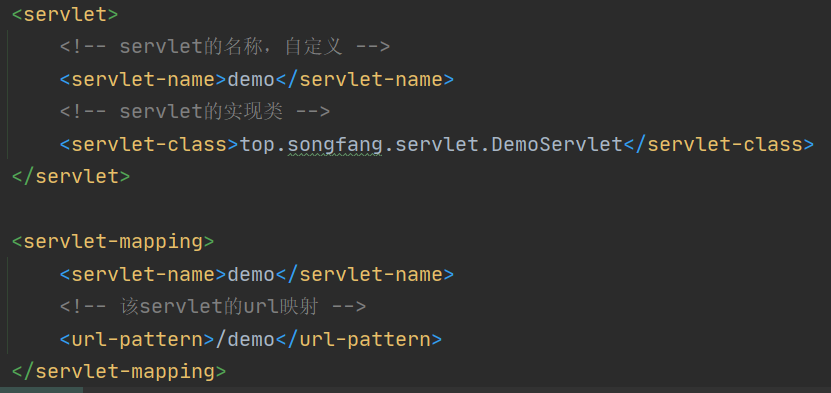This screenshot has width=831, height=393.
Task: Place cursor in 'demo' inside first servlet-name
Action: click(251, 79)
